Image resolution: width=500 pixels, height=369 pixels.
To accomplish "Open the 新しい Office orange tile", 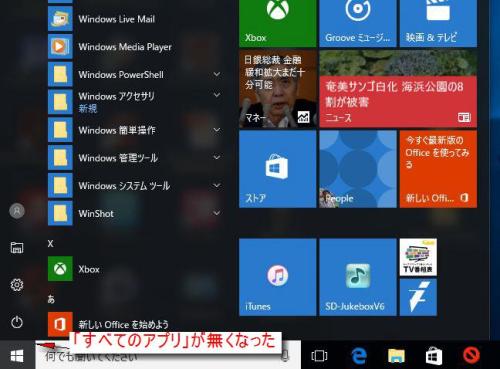I will (438, 169).
